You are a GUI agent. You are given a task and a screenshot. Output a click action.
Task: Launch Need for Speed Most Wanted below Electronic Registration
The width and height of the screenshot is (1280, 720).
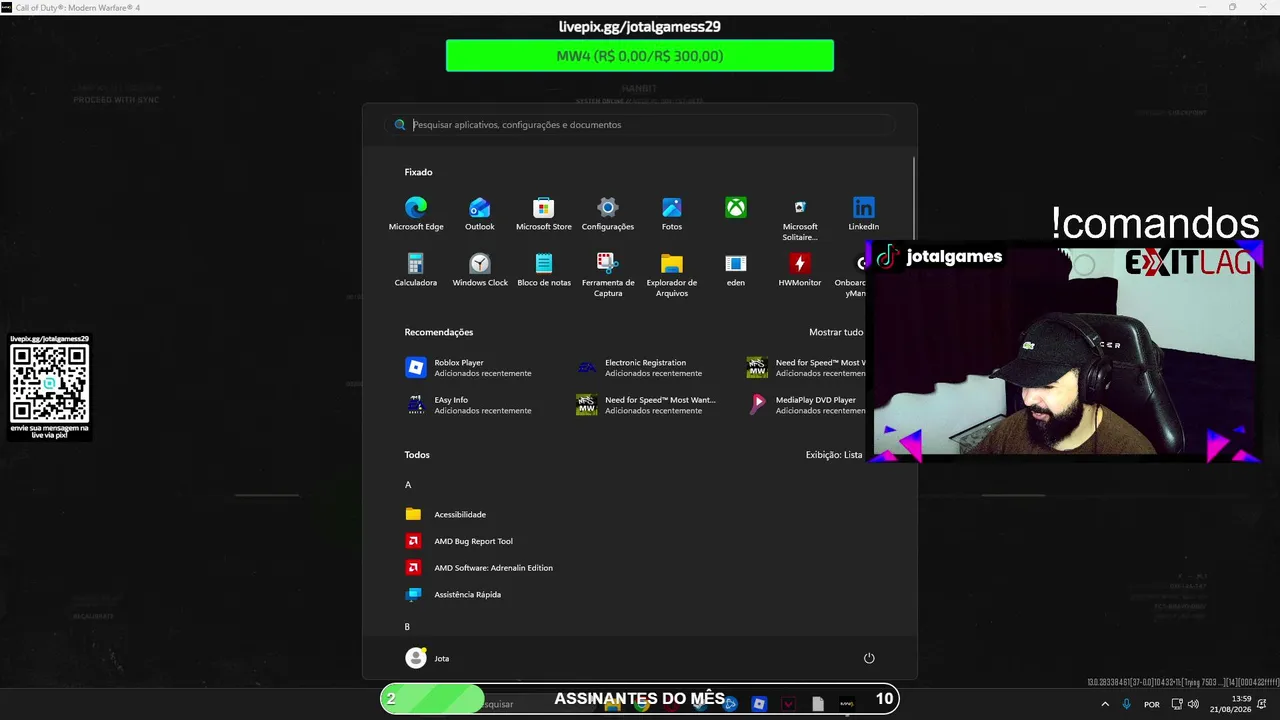pyautogui.click(x=646, y=405)
